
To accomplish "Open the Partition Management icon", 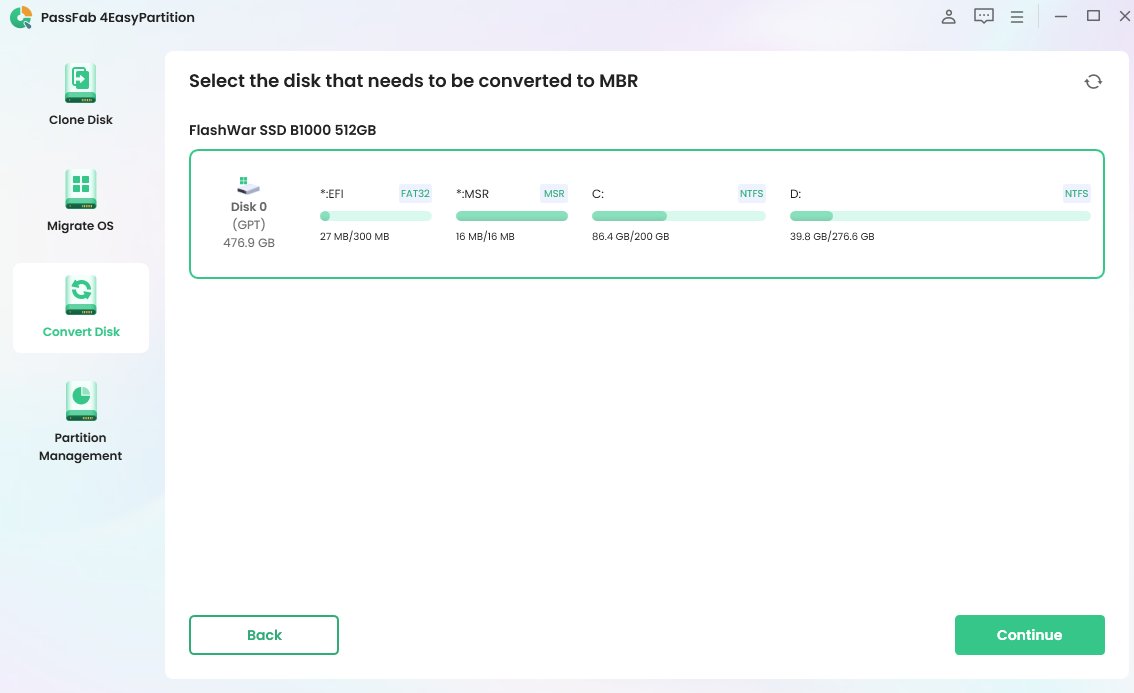I will (x=80, y=401).
